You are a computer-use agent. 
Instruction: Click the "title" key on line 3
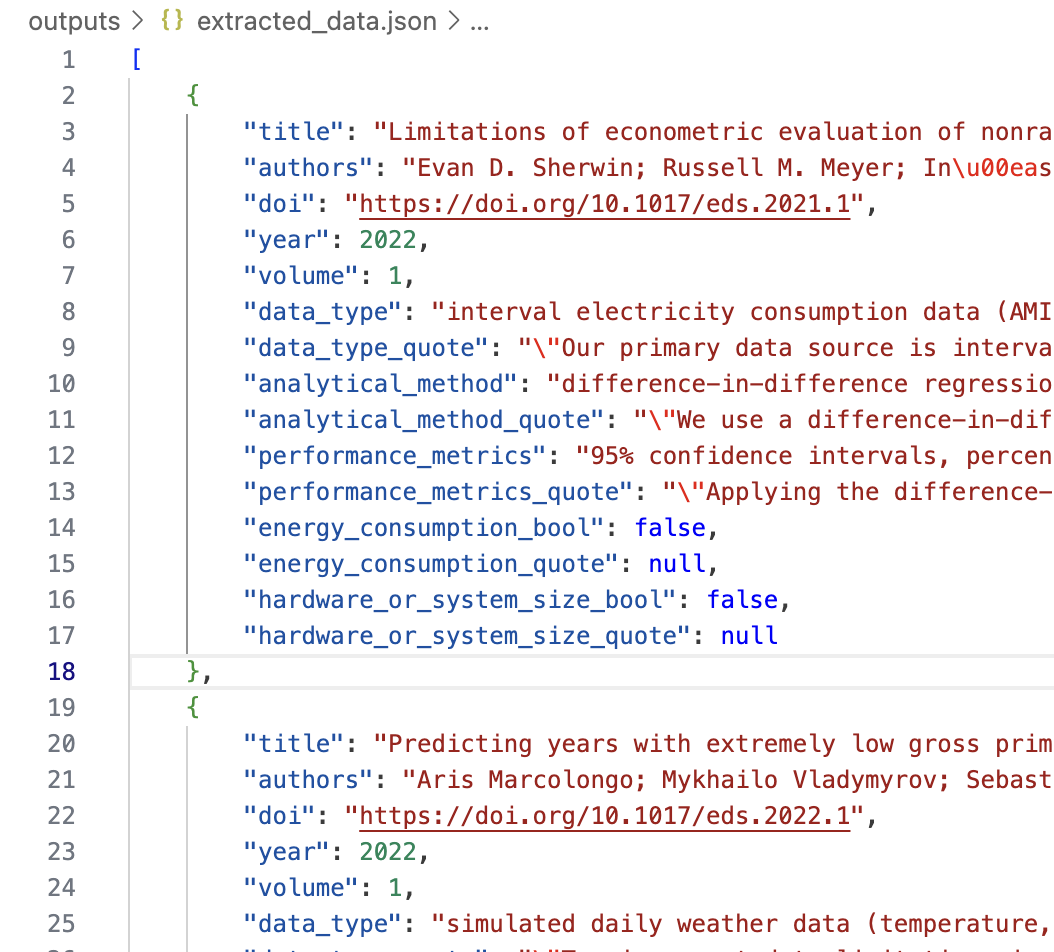click(x=294, y=132)
